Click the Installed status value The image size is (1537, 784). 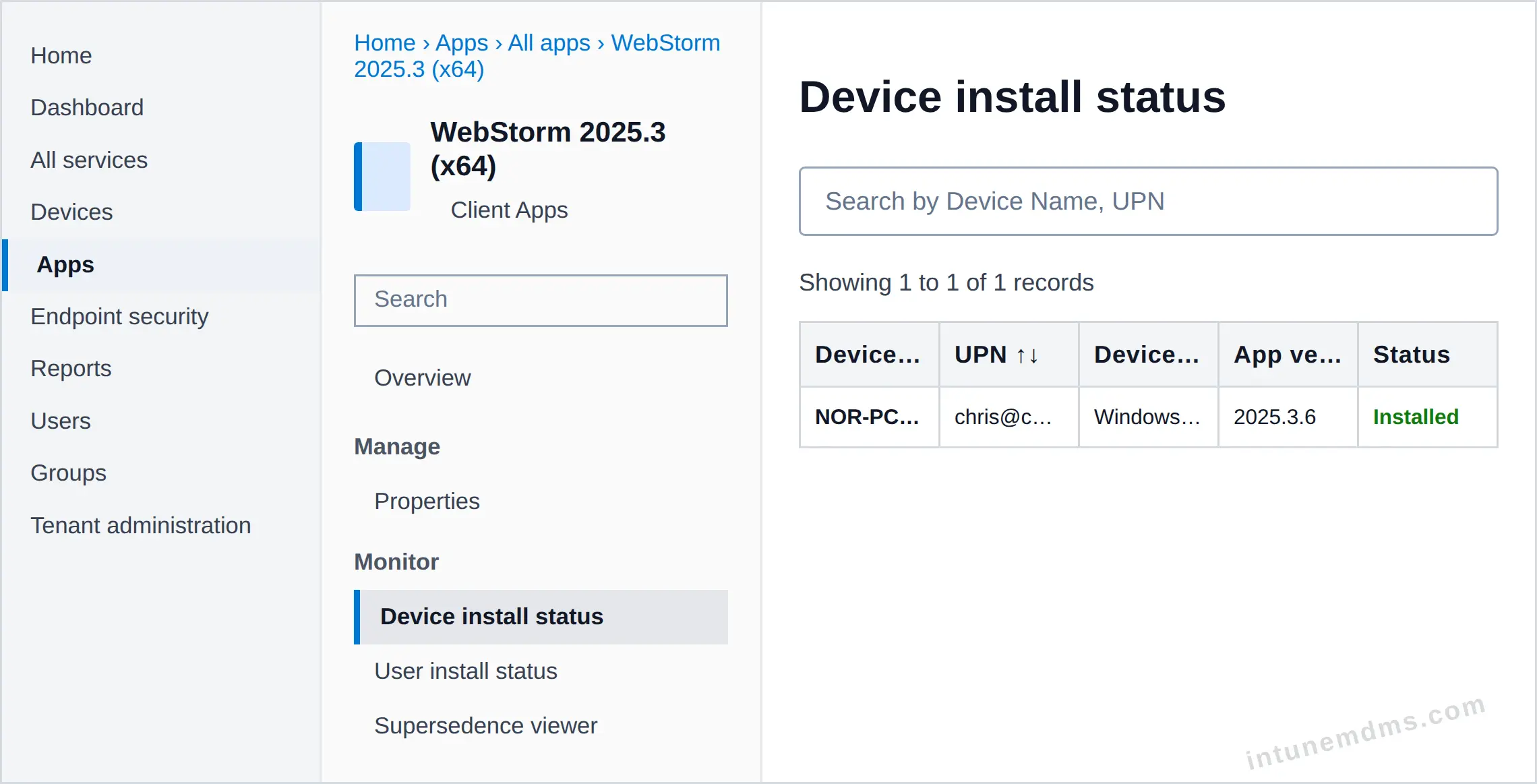pos(1416,417)
